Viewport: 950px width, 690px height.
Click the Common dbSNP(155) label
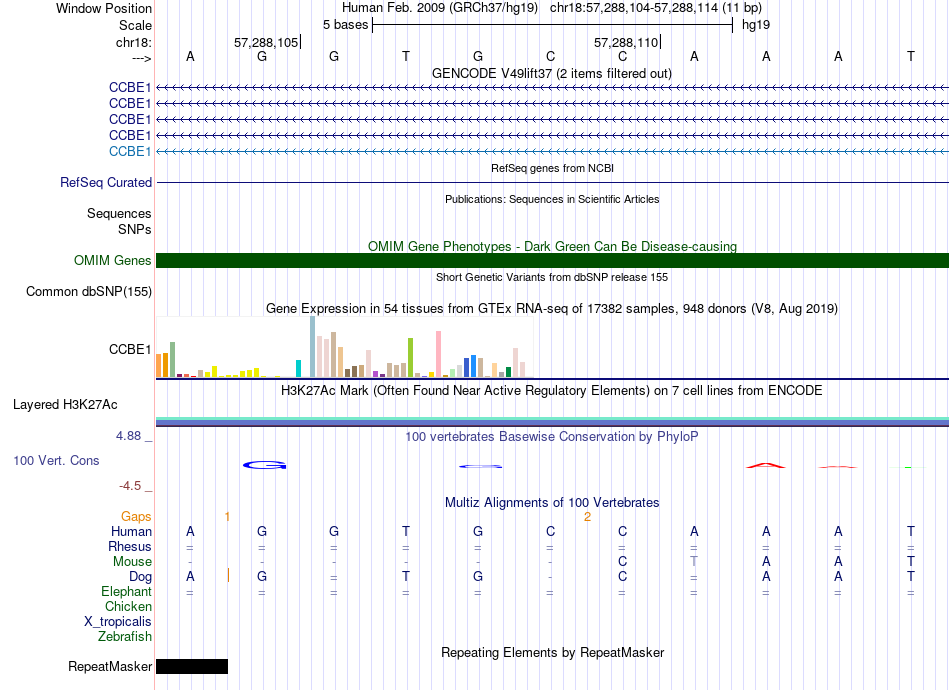point(88,291)
